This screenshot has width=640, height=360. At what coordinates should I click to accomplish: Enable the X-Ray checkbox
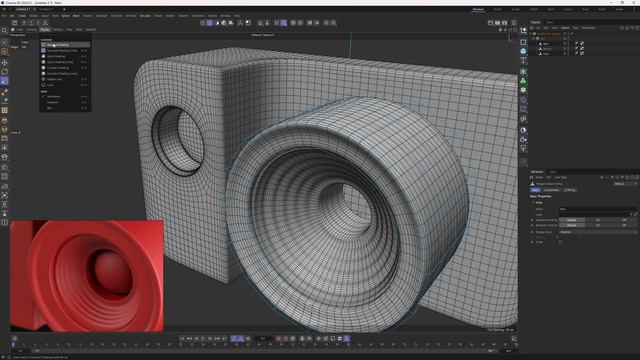click(x=560, y=242)
